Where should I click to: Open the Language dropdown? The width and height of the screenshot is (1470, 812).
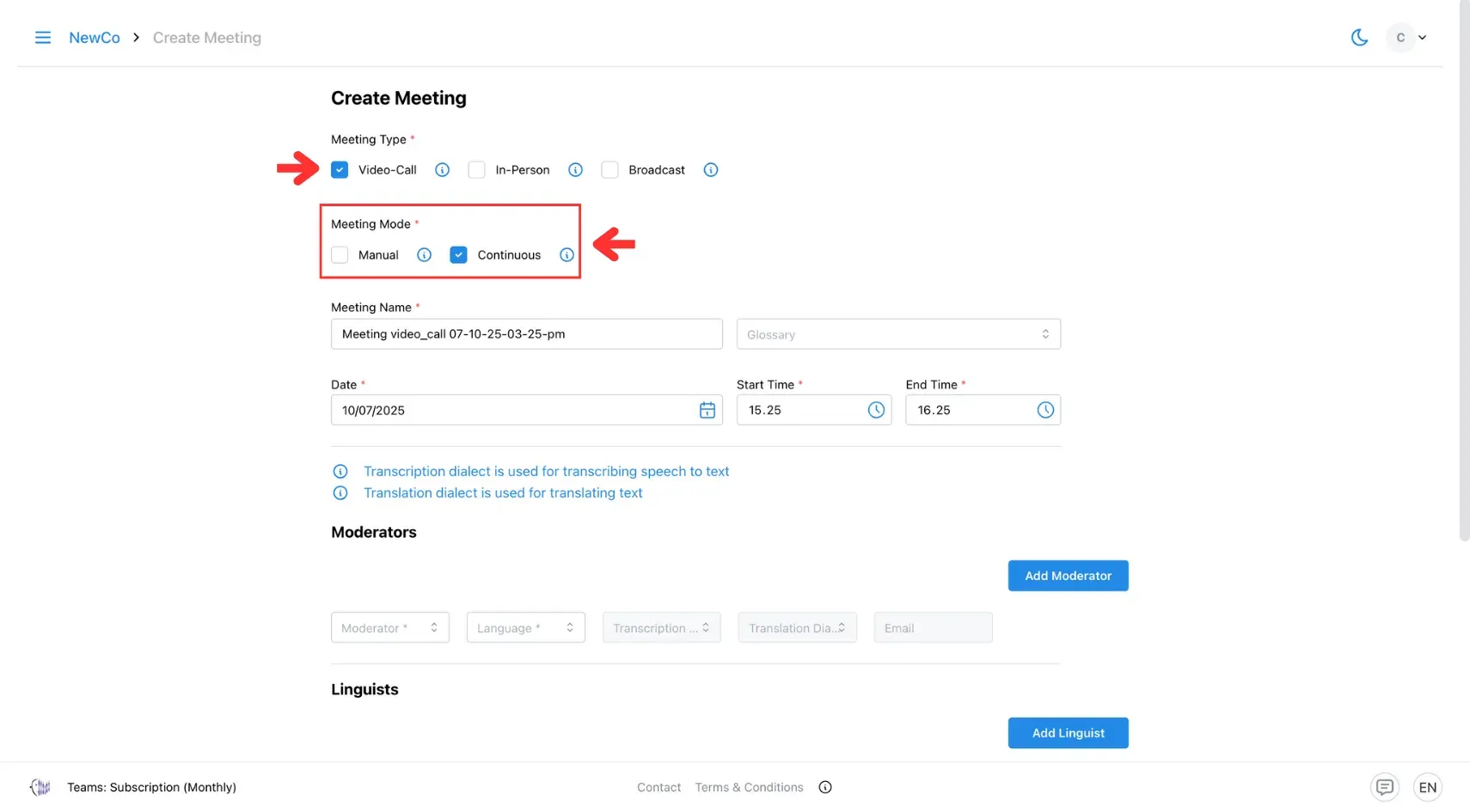(x=525, y=628)
